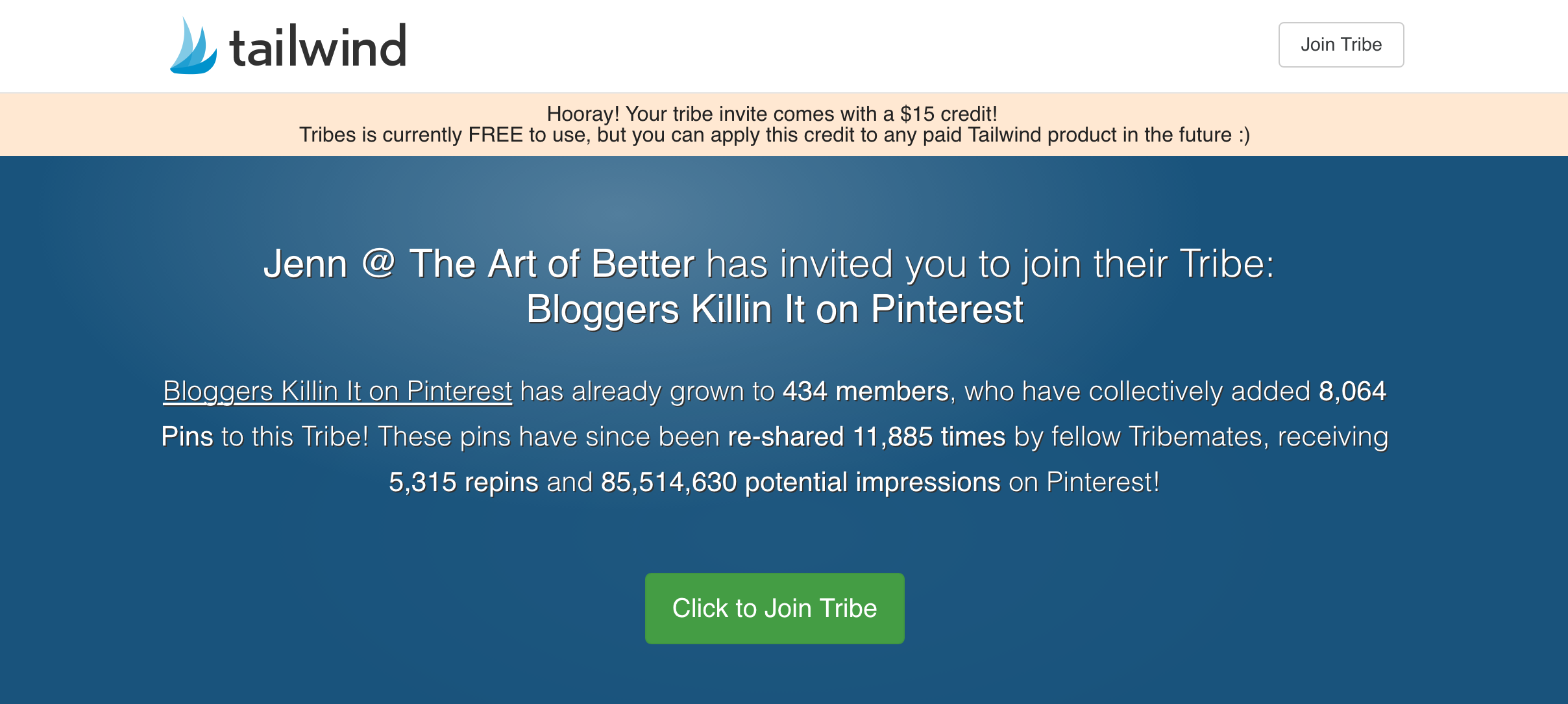Viewport: 1568px width, 704px height.
Task: Click the large Bloggers Killin It on Pinterest heading
Action: 774,309
